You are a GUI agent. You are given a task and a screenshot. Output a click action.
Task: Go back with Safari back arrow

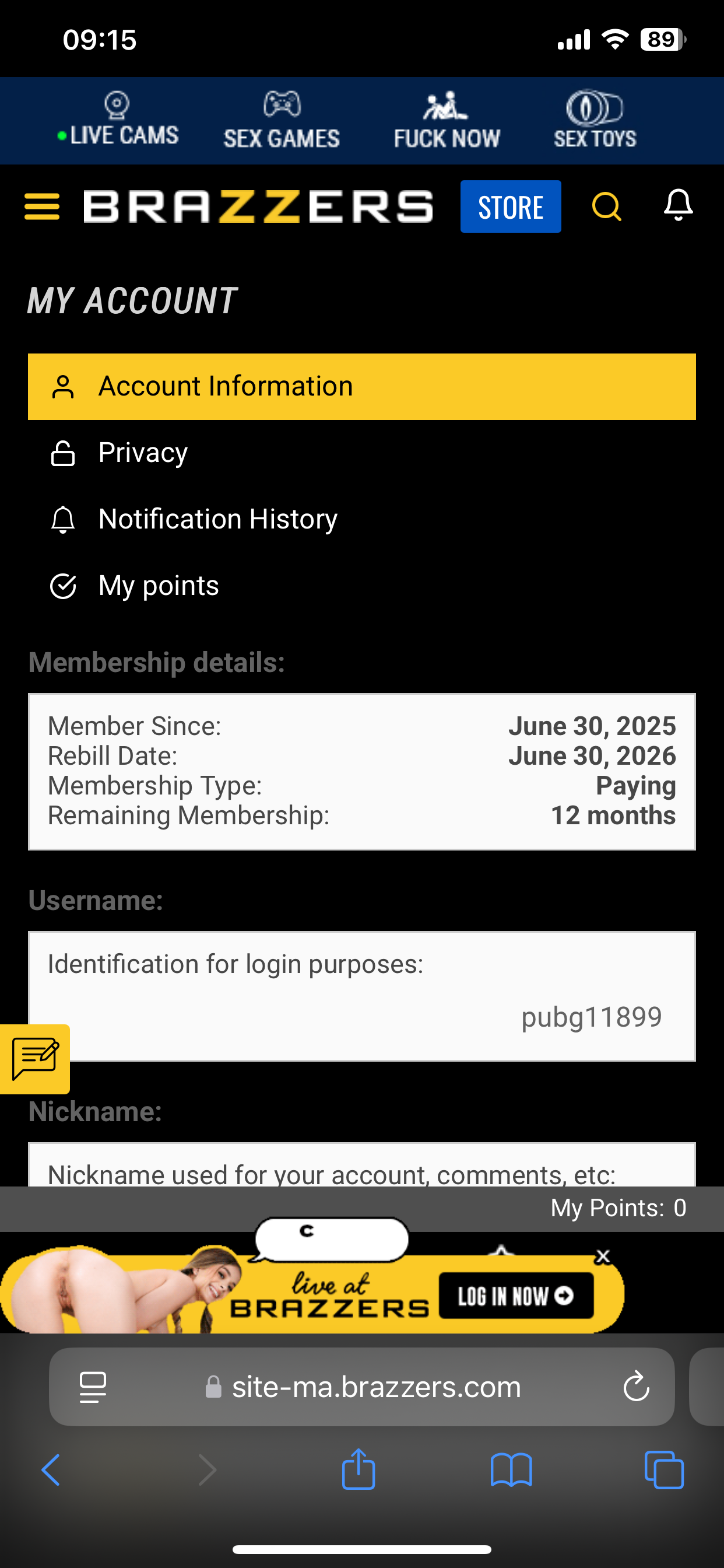(51, 1469)
